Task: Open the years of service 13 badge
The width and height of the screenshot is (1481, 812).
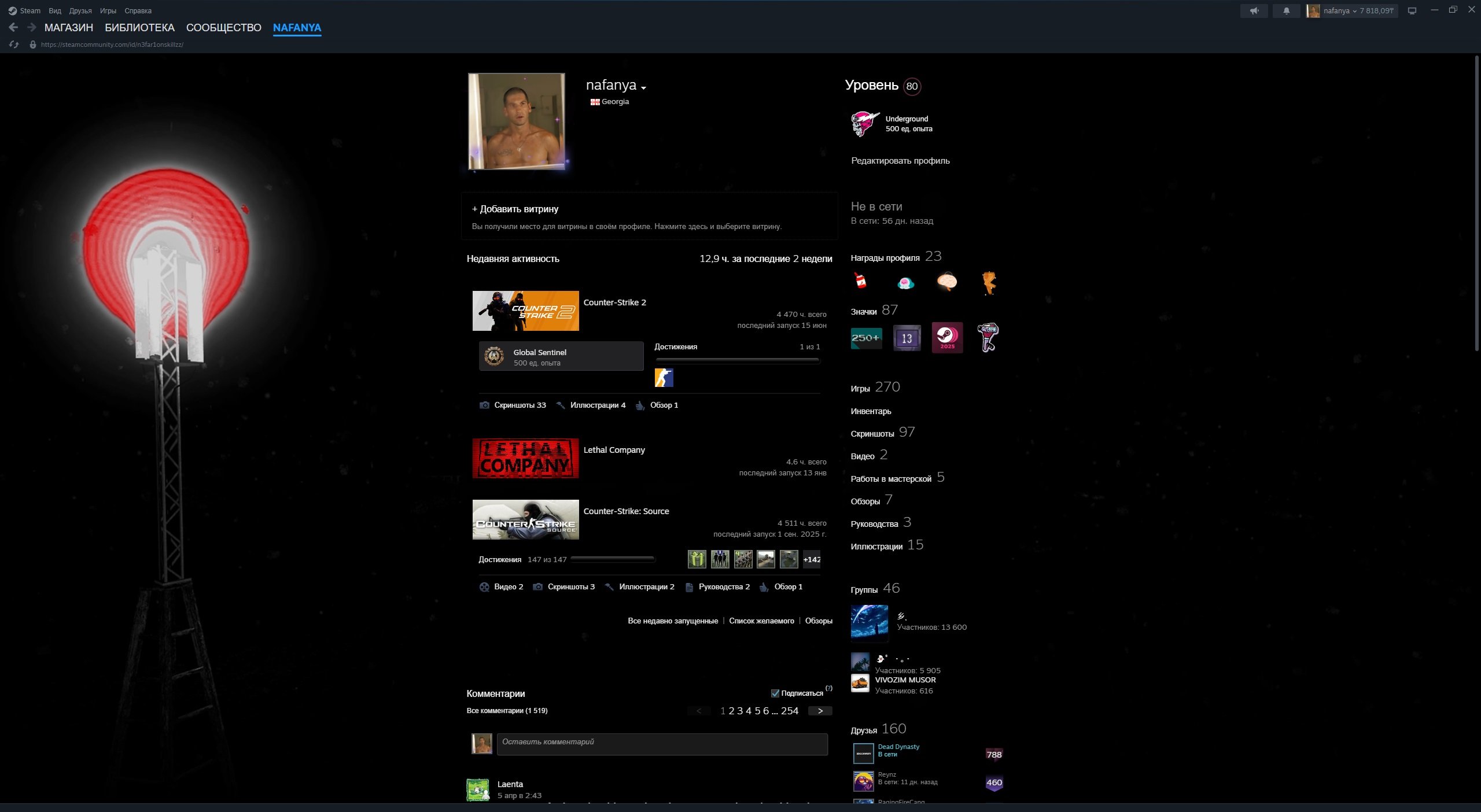Action: click(x=907, y=338)
